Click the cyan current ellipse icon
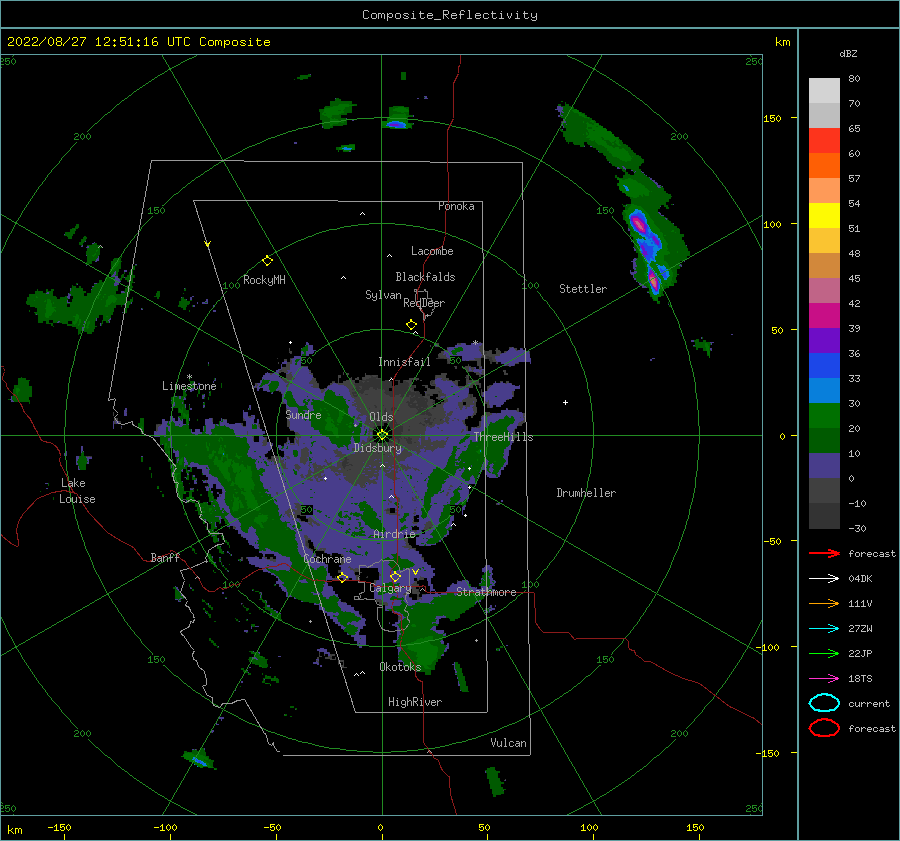The height and width of the screenshot is (841, 900). [824, 703]
